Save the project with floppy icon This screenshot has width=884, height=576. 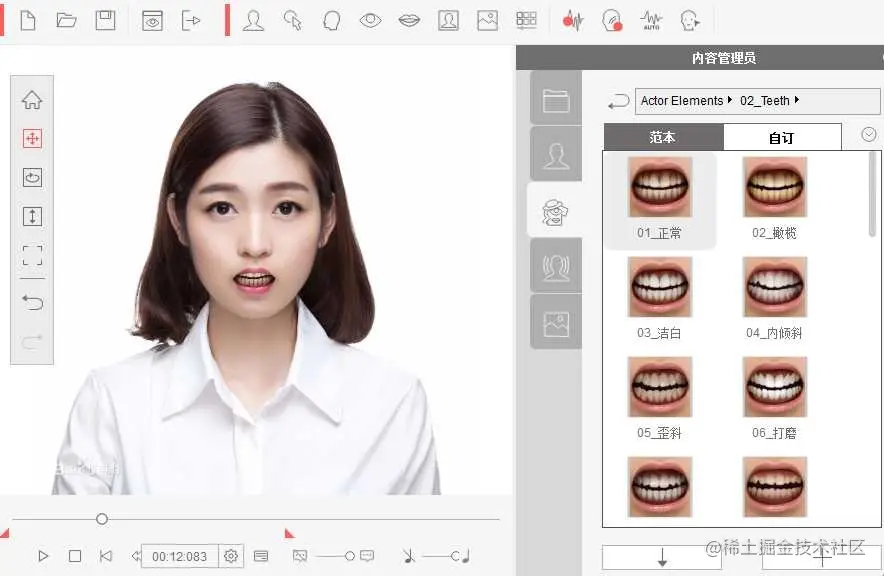pyautogui.click(x=105, y=21)
